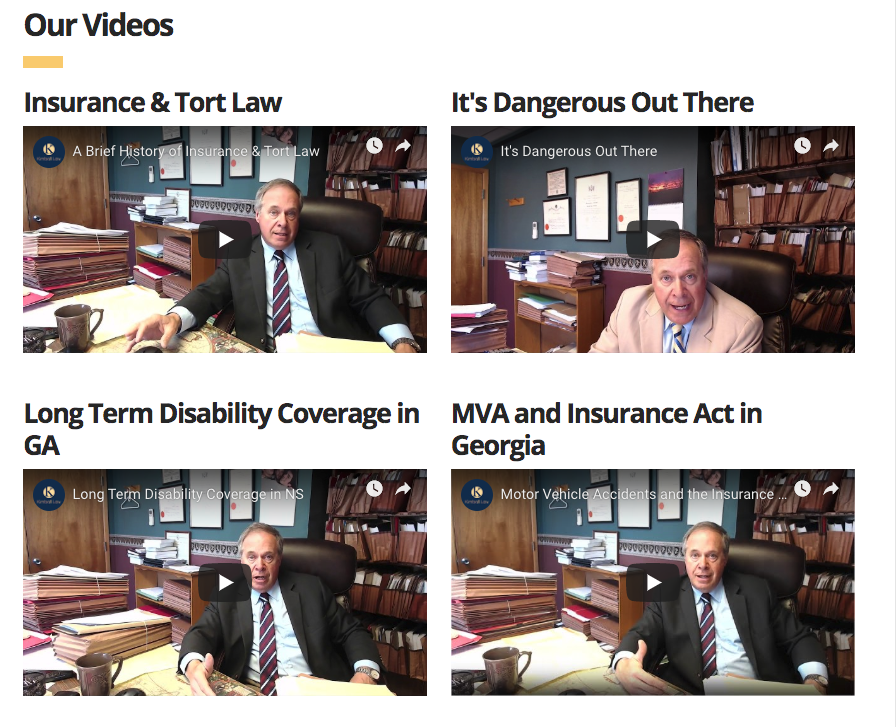Open Kimball Law channel logo on Disability video
The image size is (896, 727).
click(49, 494)
